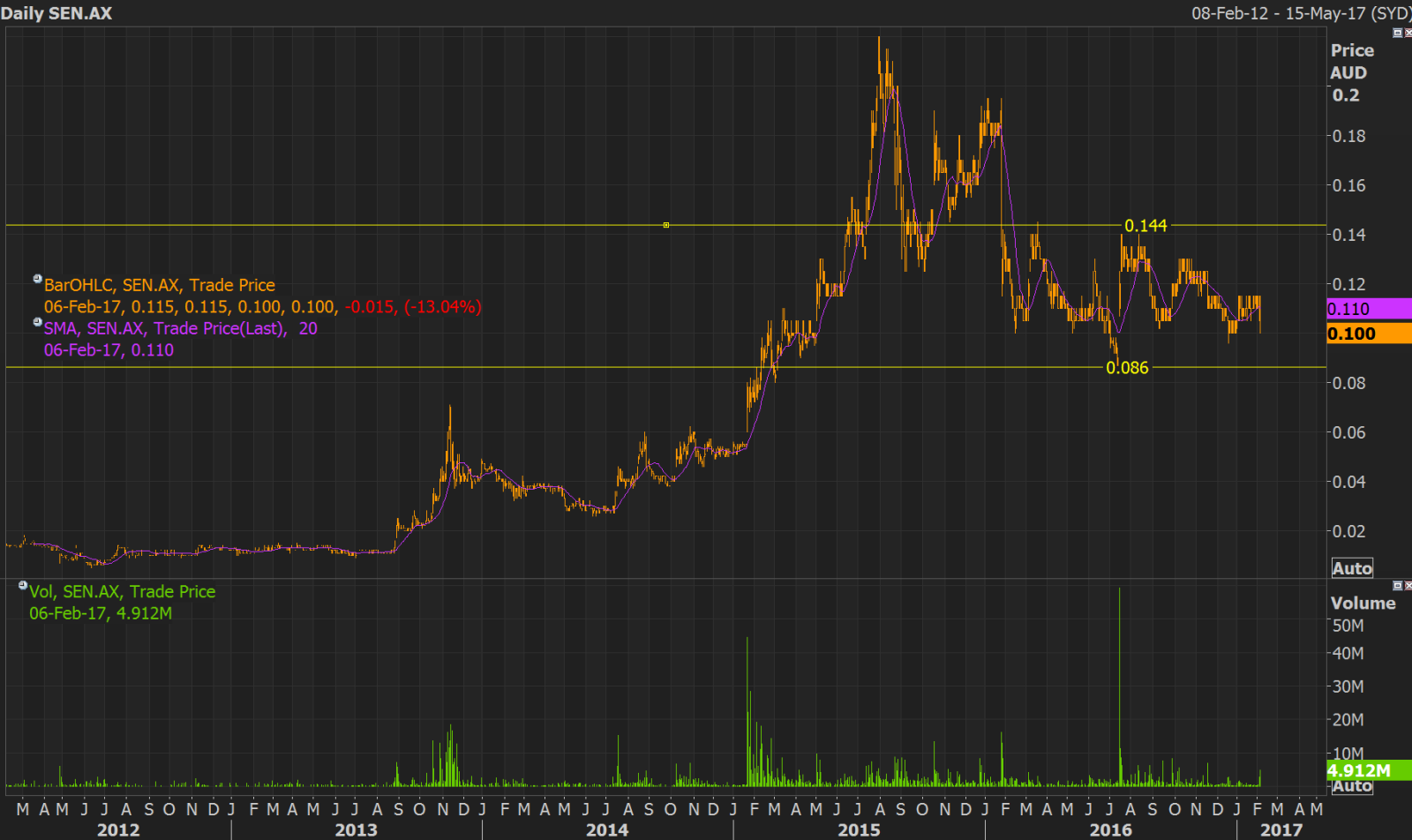Click the 06-Feb-17, 4.912M volume value line
This screenshot has height=840, width=1412.
click(101, 613)
